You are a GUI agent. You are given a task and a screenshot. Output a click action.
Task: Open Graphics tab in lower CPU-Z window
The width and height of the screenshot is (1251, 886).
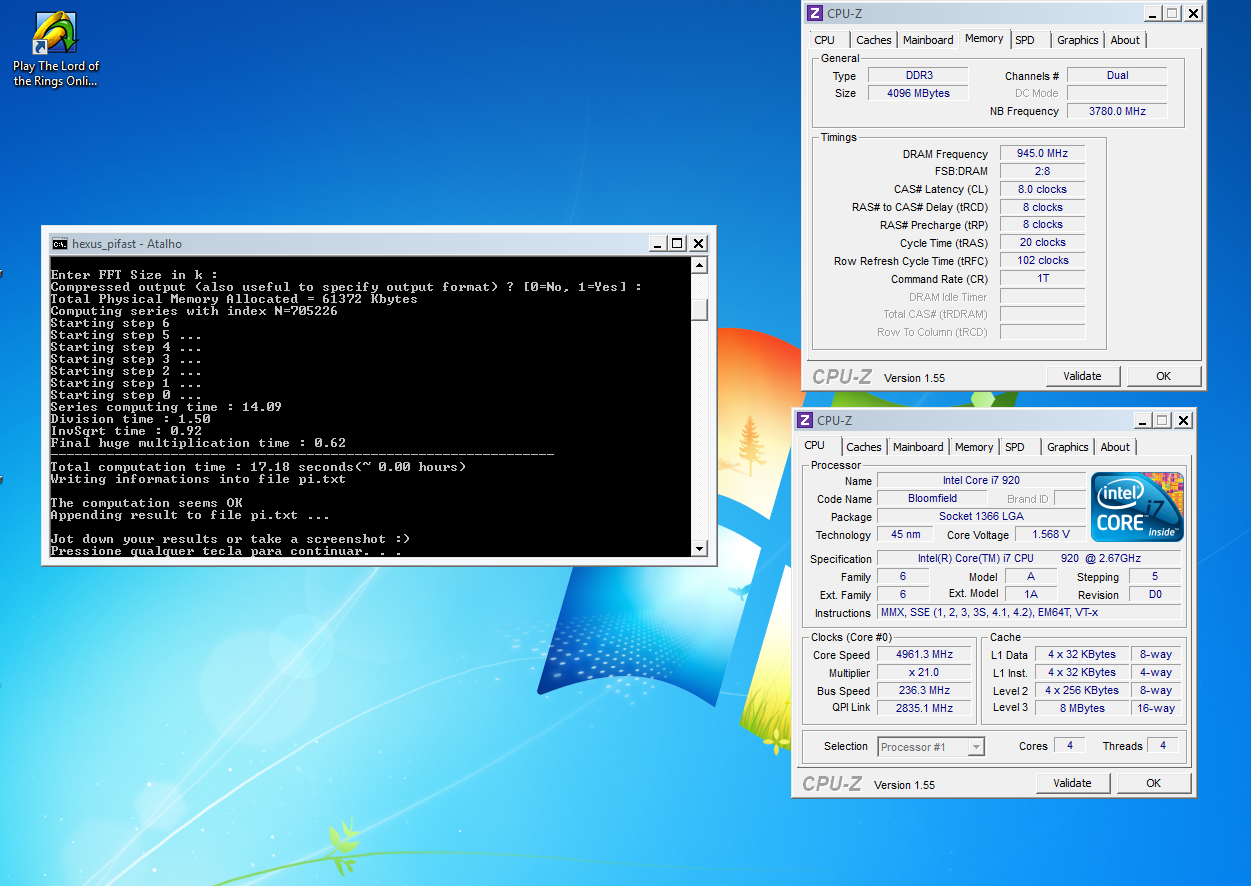point(1068,447)
